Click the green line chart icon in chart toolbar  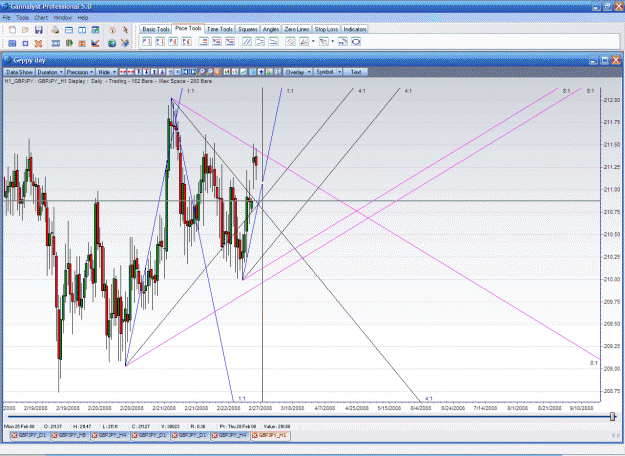click(x=243, y=72)
